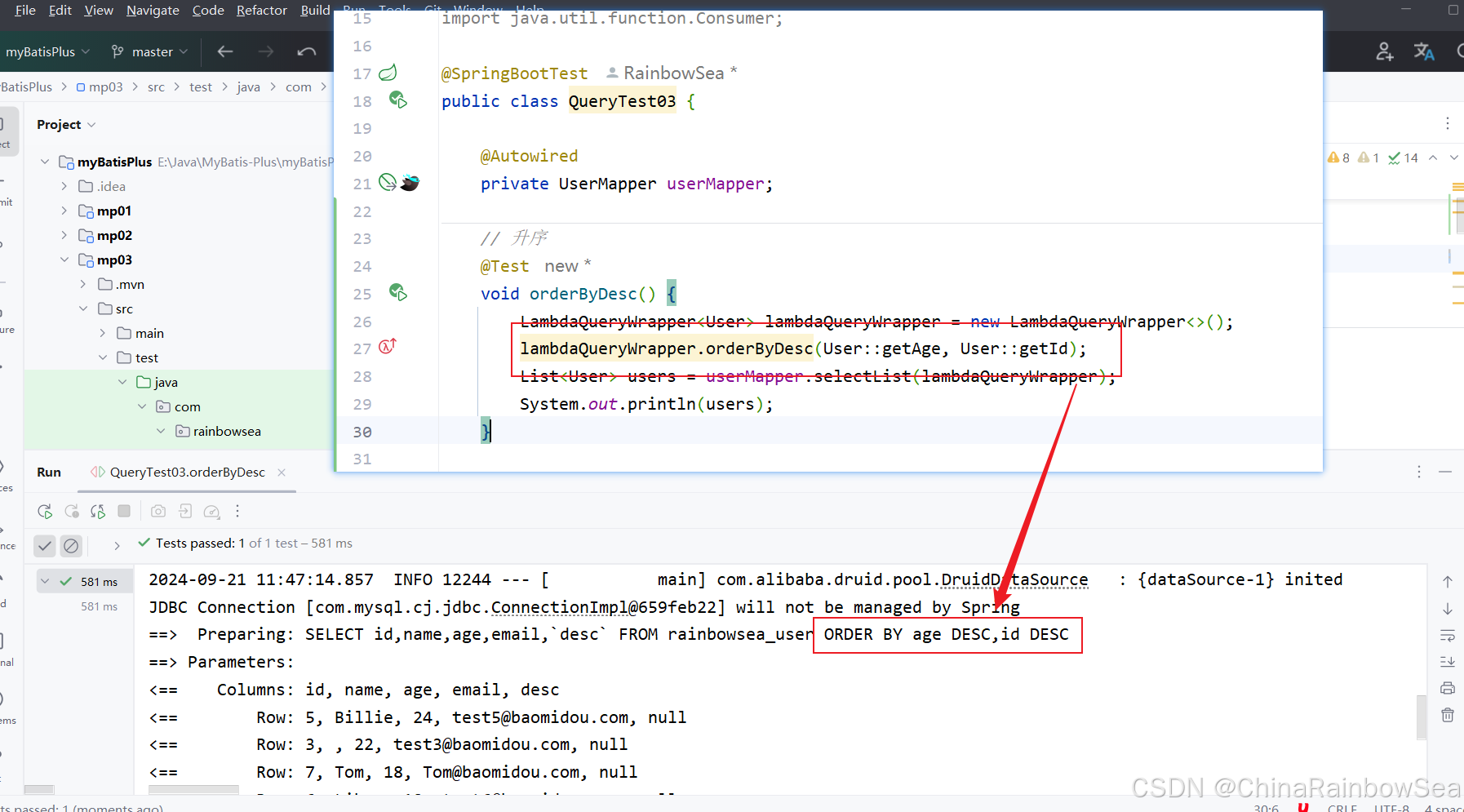This screenshot has width=1464, height=812.
Task: Clear console with the trash icon
Action: point(1448,715)
